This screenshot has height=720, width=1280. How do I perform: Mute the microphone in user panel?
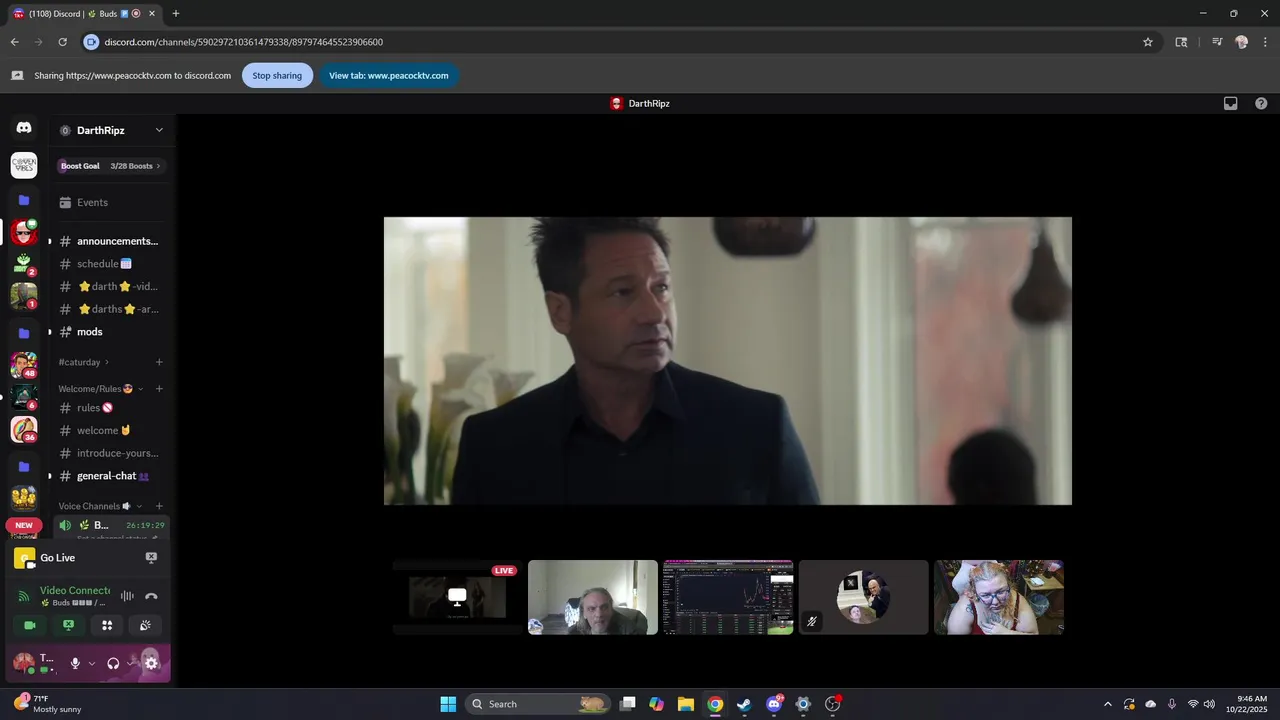[x=75, y=663]
